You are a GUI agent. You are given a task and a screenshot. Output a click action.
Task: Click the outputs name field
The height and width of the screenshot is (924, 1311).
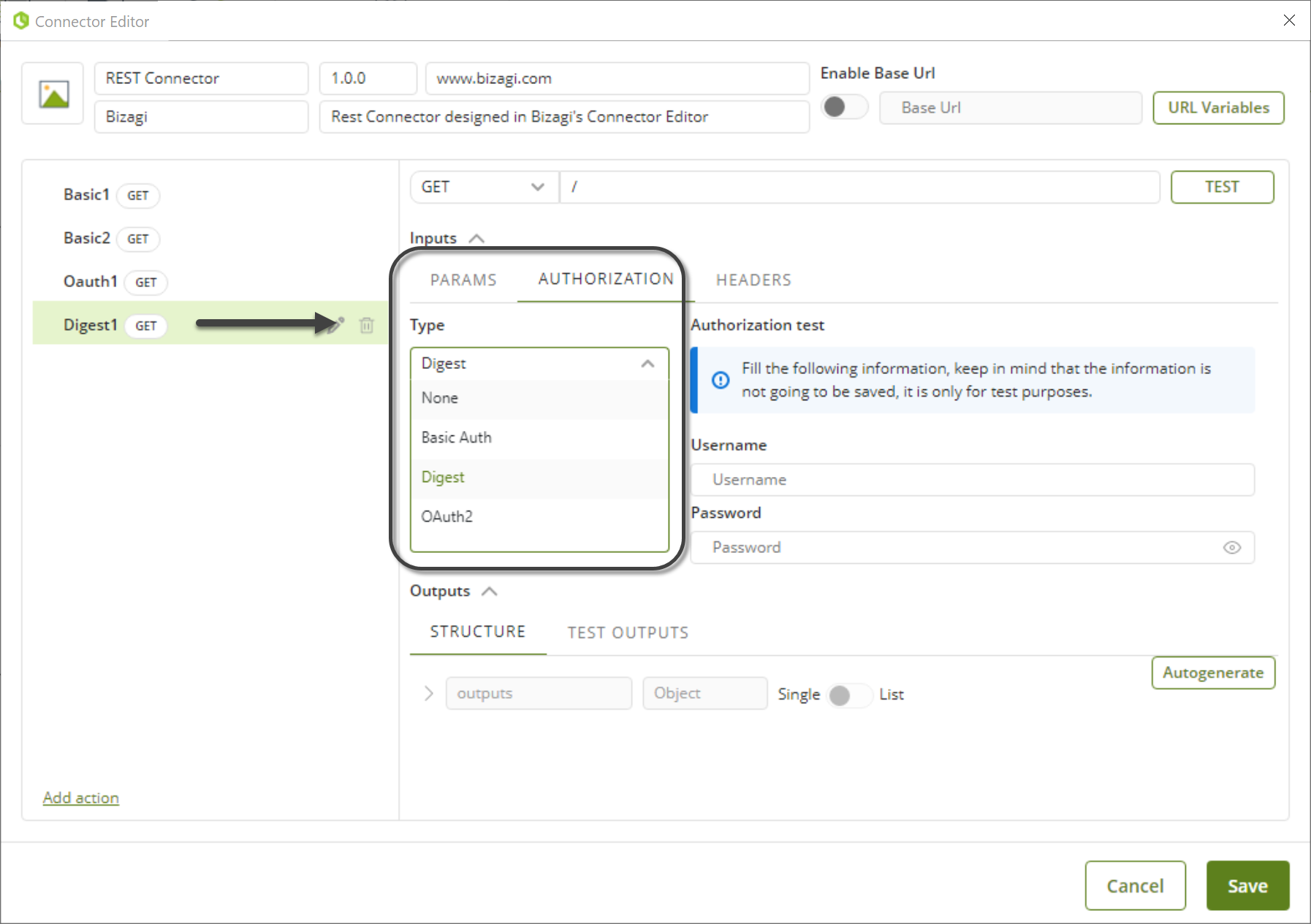pyautogui.click(x=539, y=693)
